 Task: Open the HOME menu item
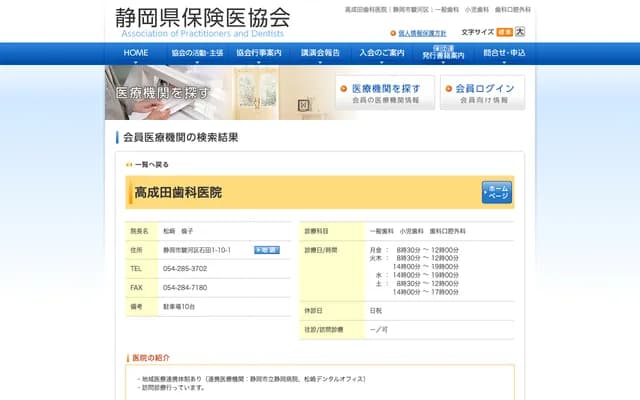[x=136, y=53]
